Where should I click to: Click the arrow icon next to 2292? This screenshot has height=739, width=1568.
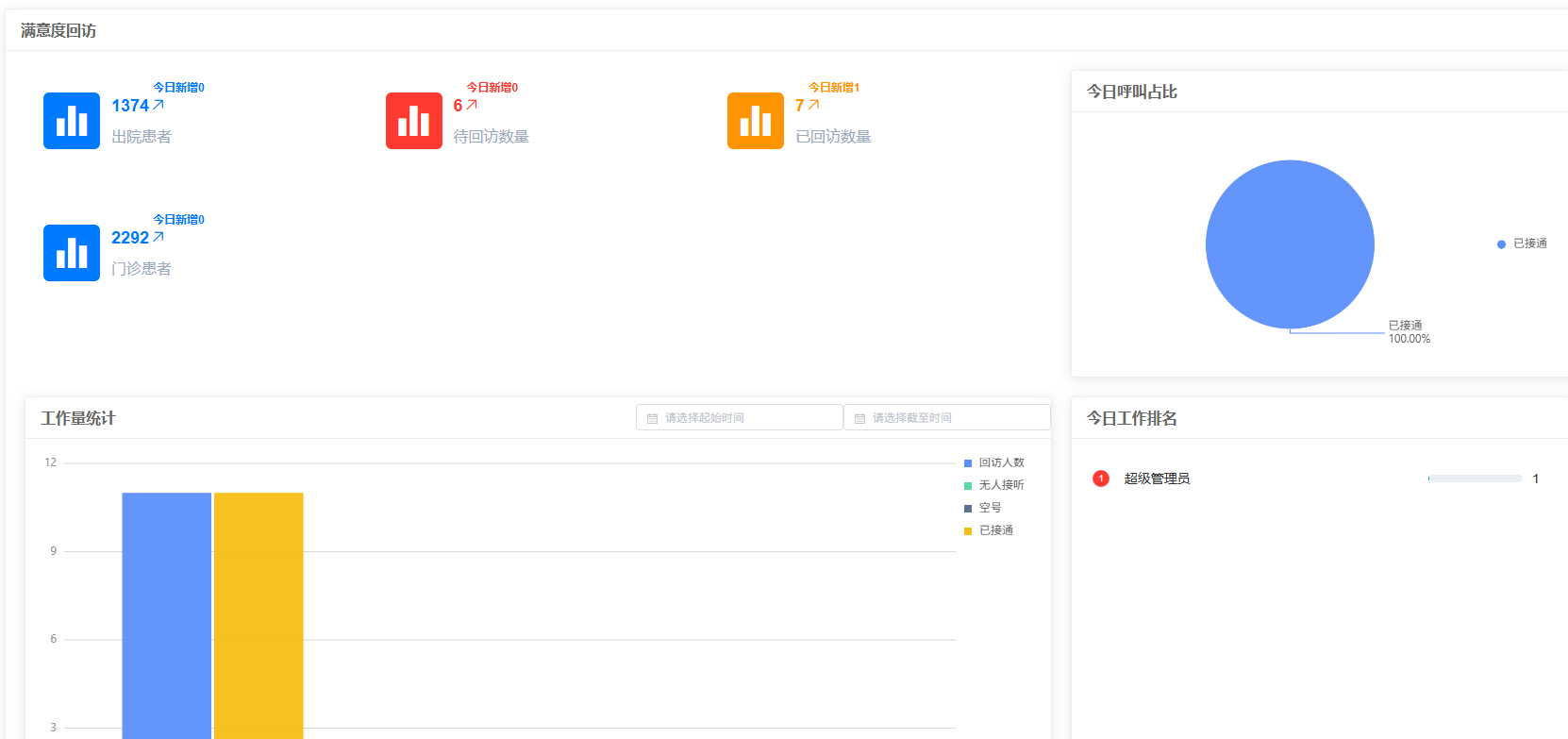click(x=158, y=237)
